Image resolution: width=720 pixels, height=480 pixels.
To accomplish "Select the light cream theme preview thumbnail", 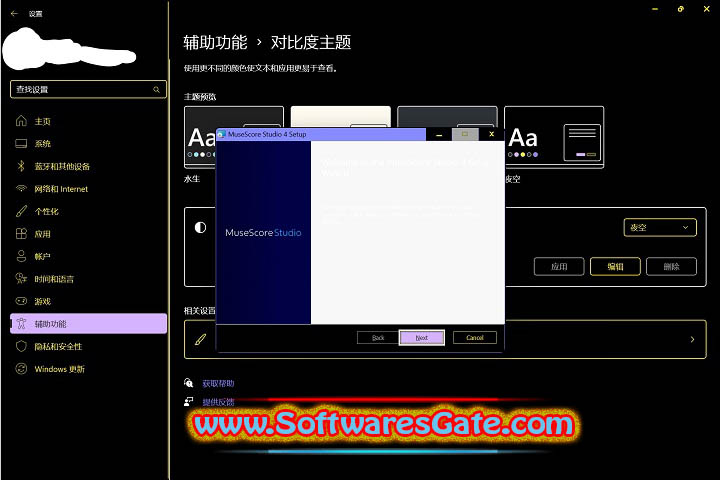I will pyautogui.click(x=341, y=117).
